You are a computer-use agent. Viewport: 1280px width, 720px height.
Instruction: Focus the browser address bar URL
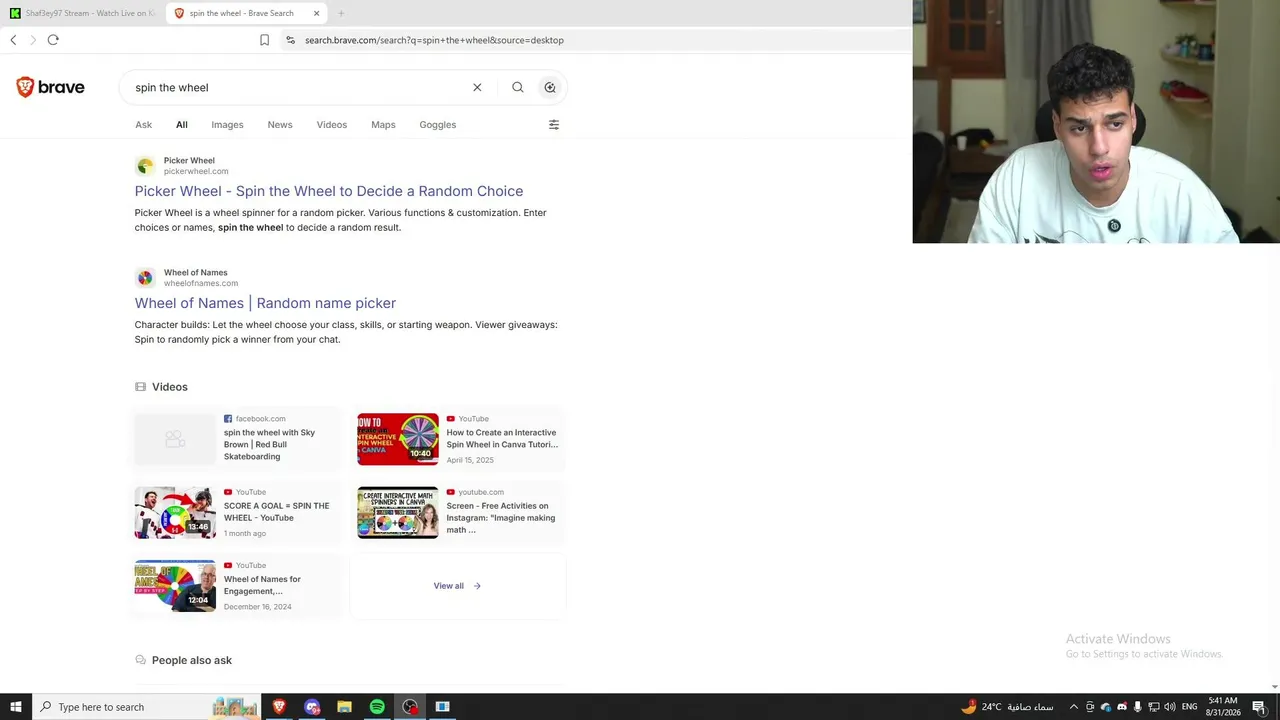coord(434,40)
